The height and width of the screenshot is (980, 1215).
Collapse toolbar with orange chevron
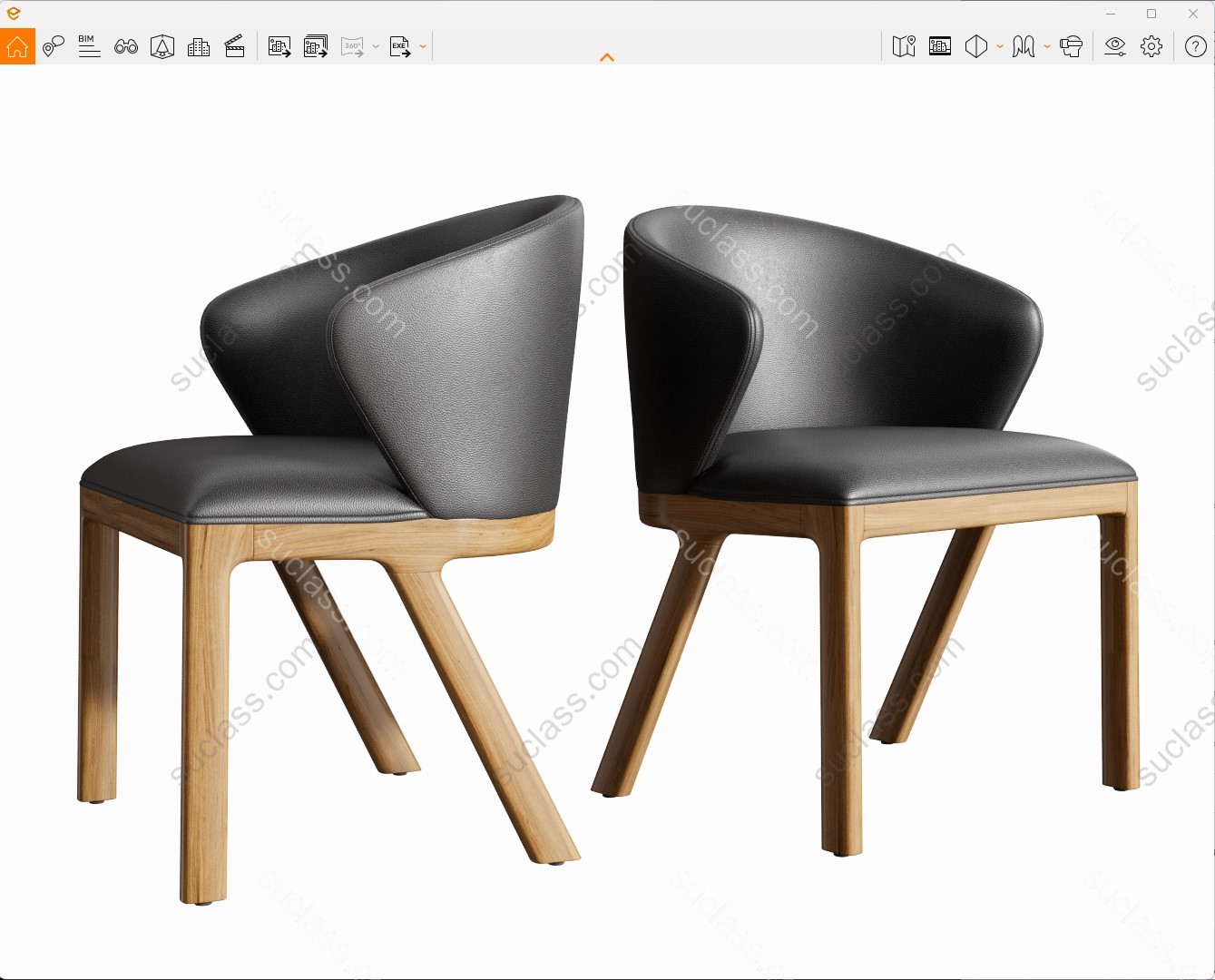pos(607,57)
